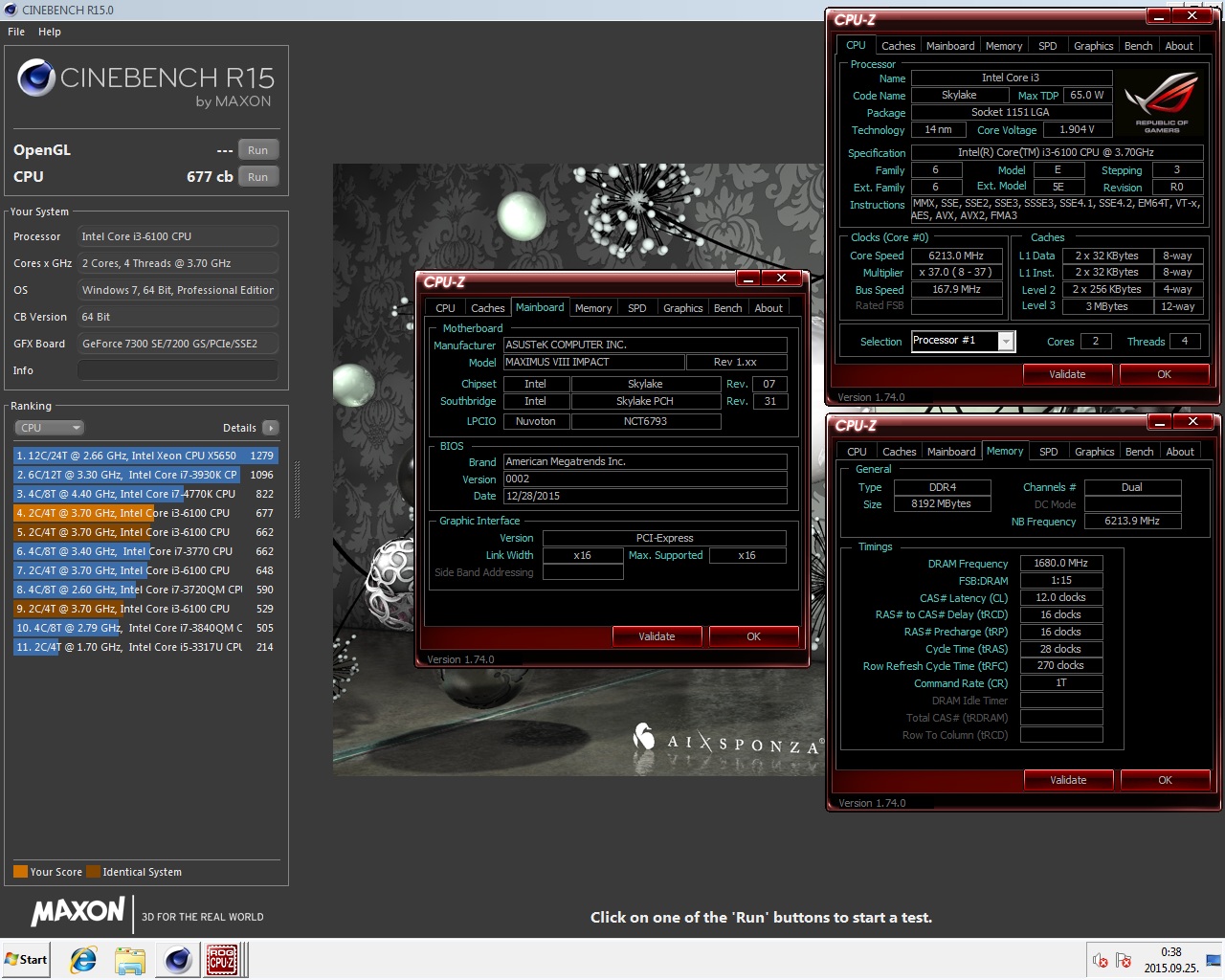Switch to Caches tab in Mainboard CPU-Z window
The width and height of the screenshot is (1225, 980).
click(x=487, y=308)
